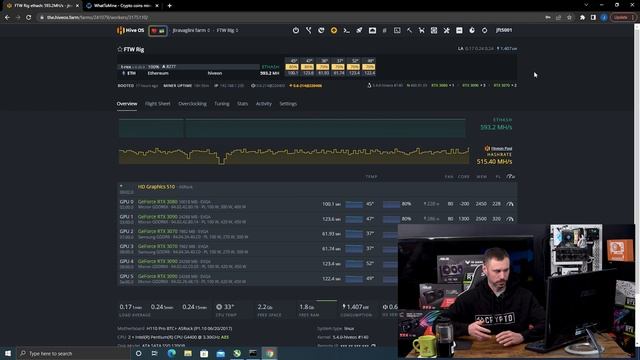Click GPU 4 GeForce RTX 3090 name
The image size is (640, 360).
(x=158, y=261)
